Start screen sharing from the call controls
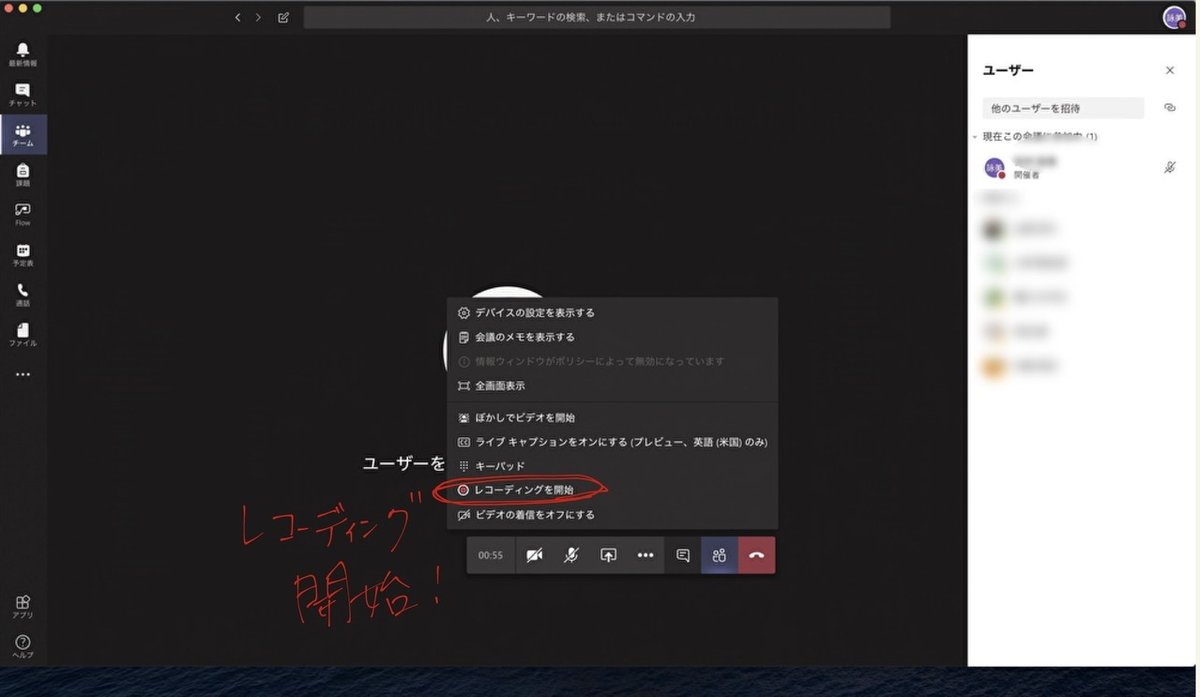This screenshot has height=697, width=1200. (x=608, y=555)
